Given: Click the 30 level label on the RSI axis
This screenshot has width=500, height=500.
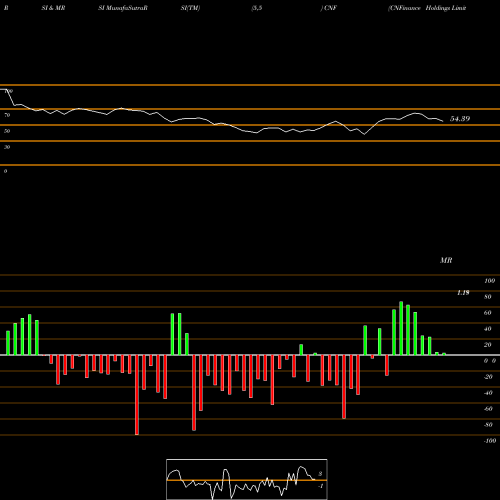Looking at the screenshot, I should click(x=7, y=147).
